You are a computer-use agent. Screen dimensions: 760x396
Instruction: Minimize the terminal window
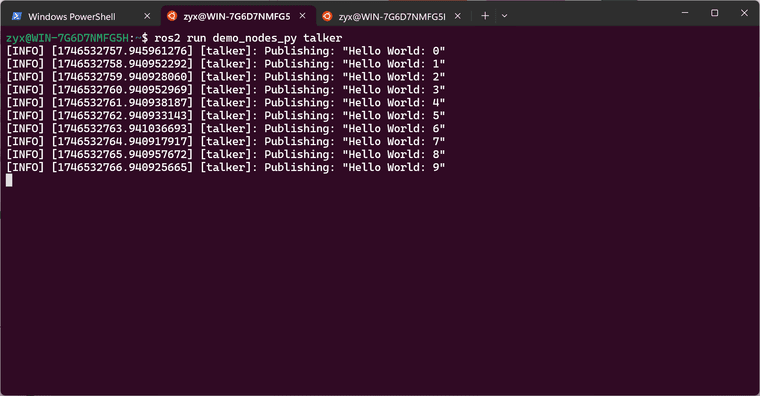[x=685, y=13]
